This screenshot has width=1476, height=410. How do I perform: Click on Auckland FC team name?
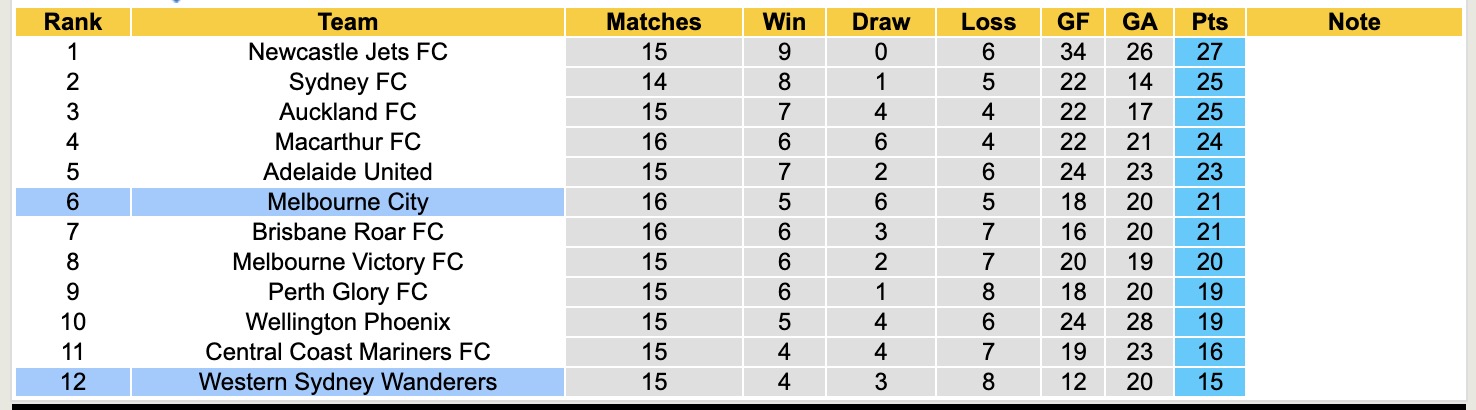tap(347, 112)
